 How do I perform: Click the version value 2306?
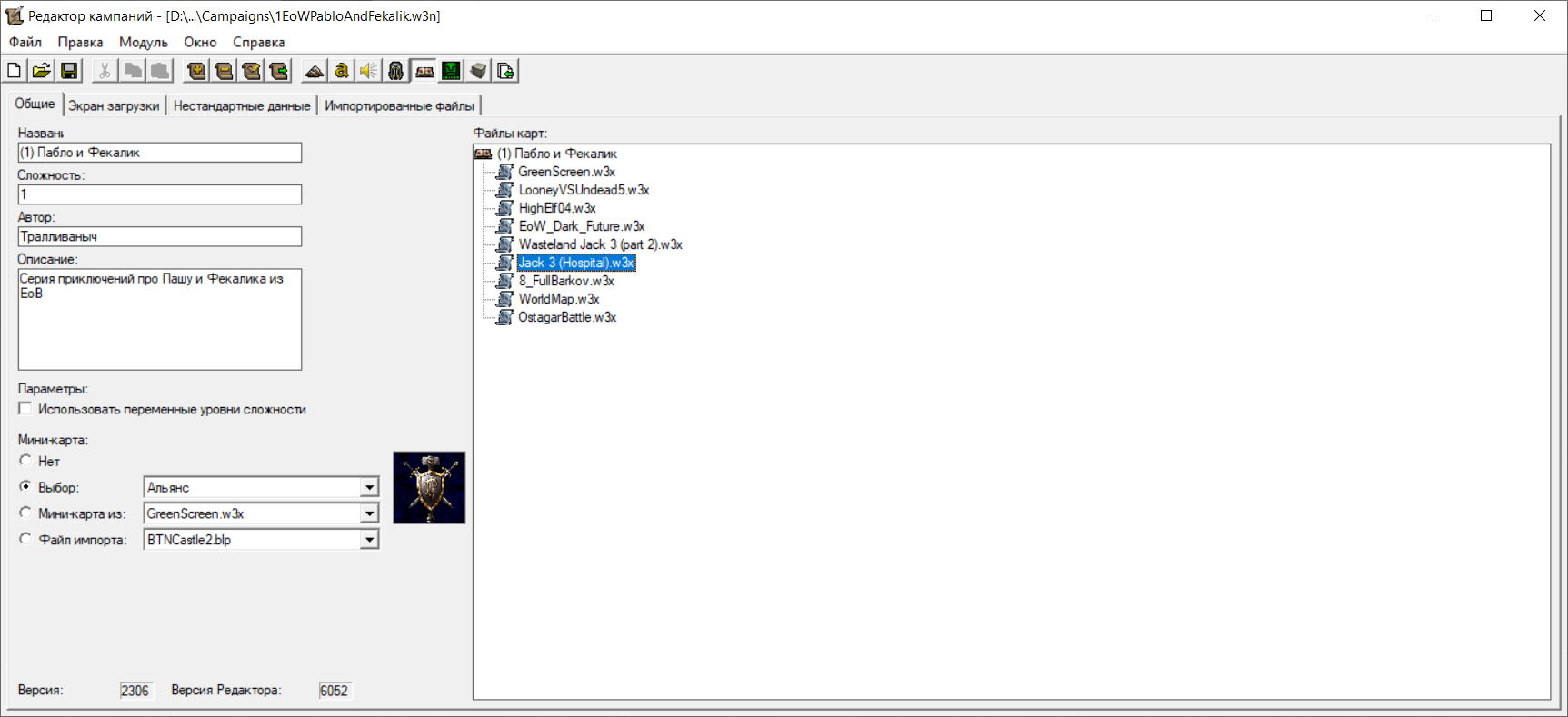(x=135, y=691)
